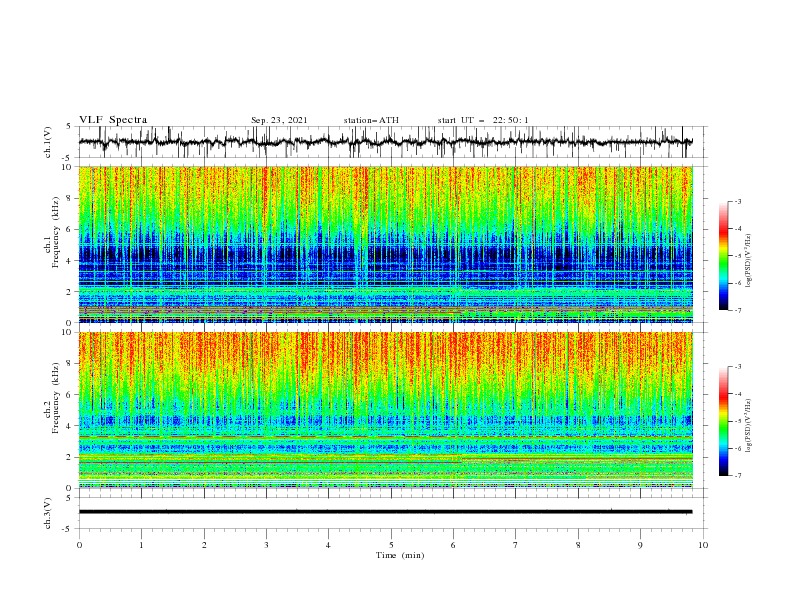The width and height of the screenshot is (792, 612).
Task: Click time axis tick label '10'
Action: [x=703, y=545]
